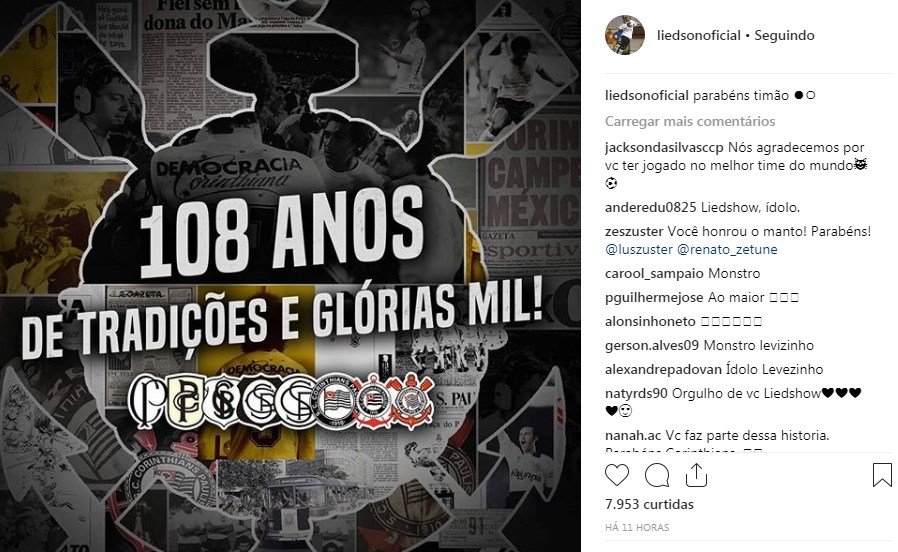898x552 pixels.
Task: Follow the @renato_zetune mention link
Action: (727, 250)
